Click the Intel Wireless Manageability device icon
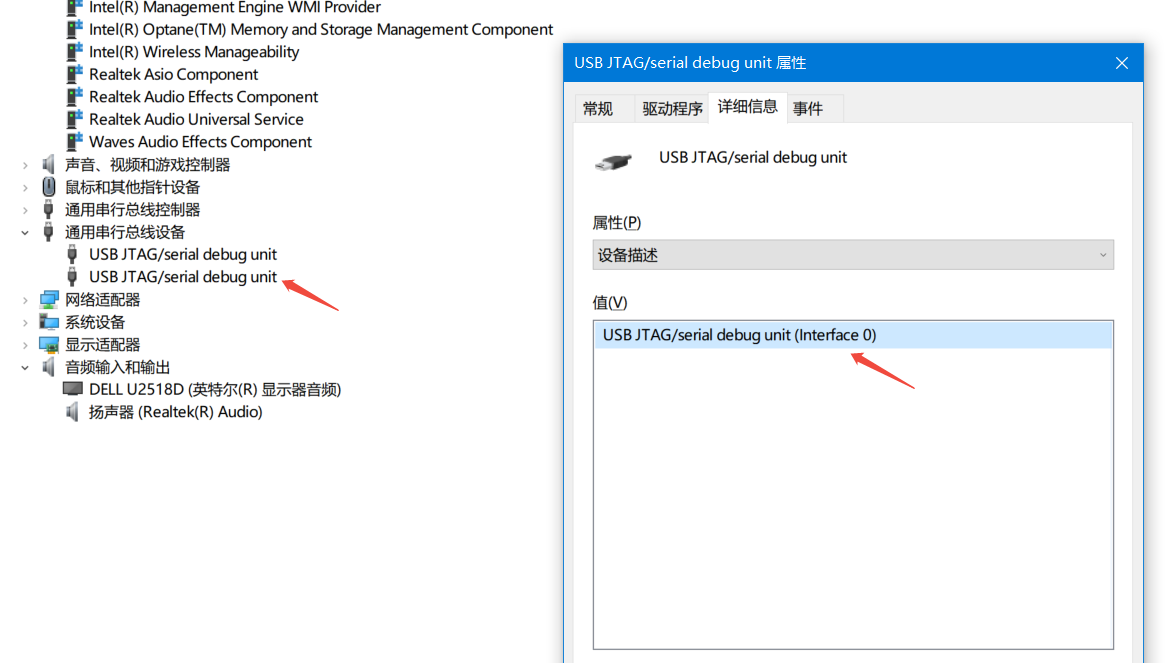The width and height of the screenshot is (1169, 663). (74, 52)
